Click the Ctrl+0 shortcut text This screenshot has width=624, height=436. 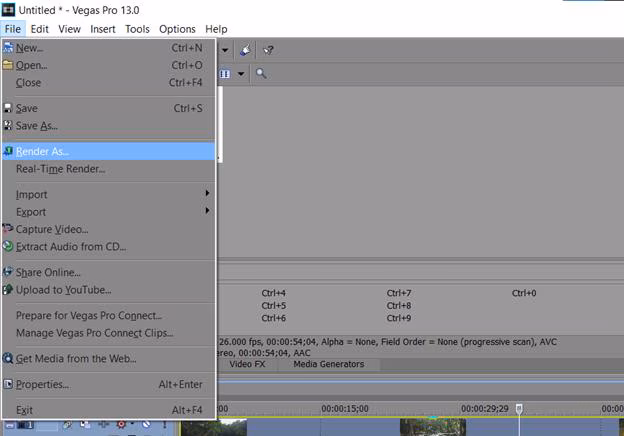click(524, 293)
